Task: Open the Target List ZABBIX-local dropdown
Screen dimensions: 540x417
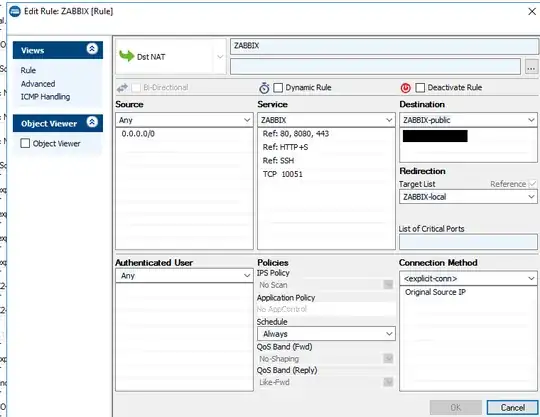Action: [x=468, y=197]
